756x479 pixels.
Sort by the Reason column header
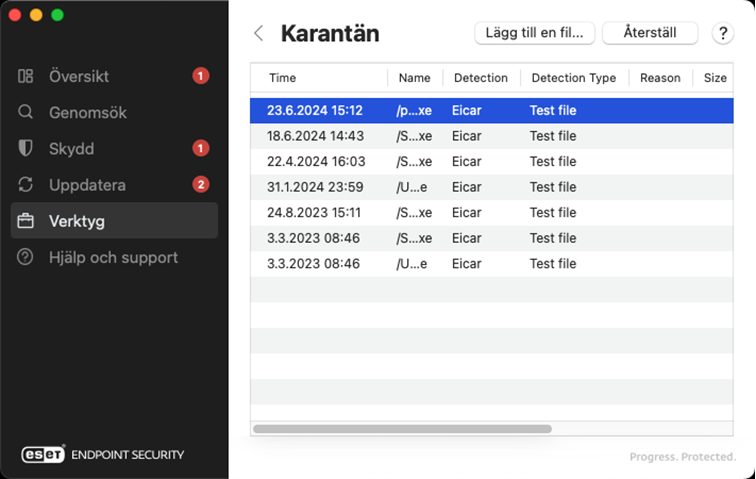click(660, 78)
